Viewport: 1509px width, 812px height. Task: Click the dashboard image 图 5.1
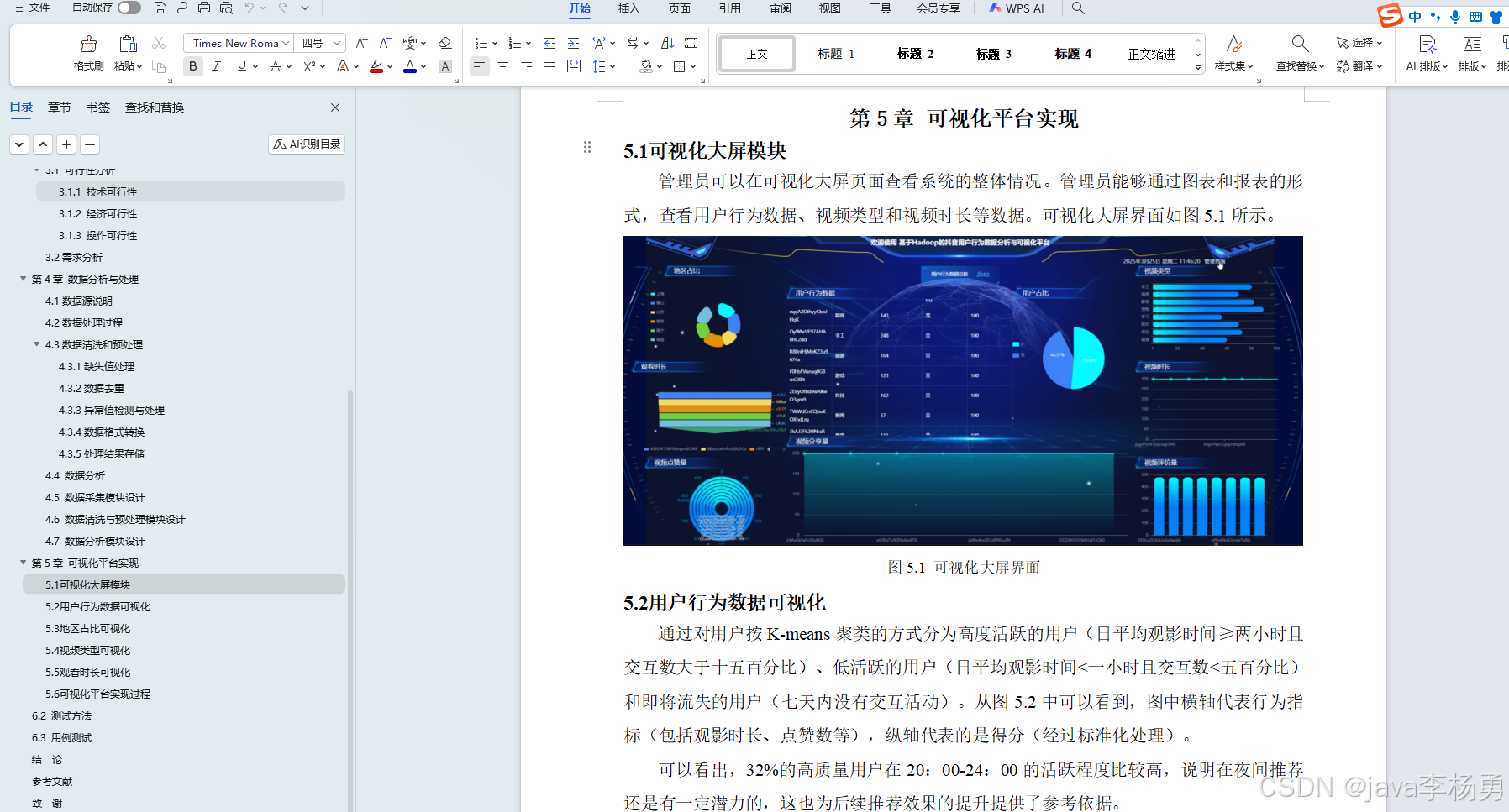tap(963, 390)
